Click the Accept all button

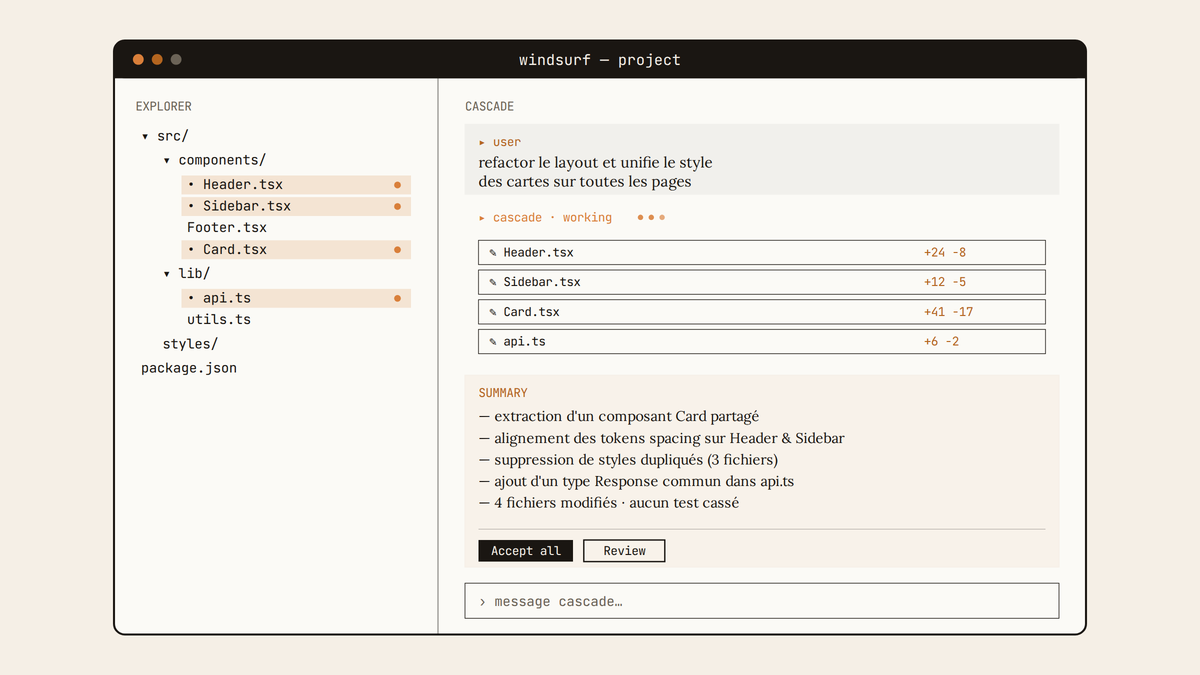click(526, 551)
